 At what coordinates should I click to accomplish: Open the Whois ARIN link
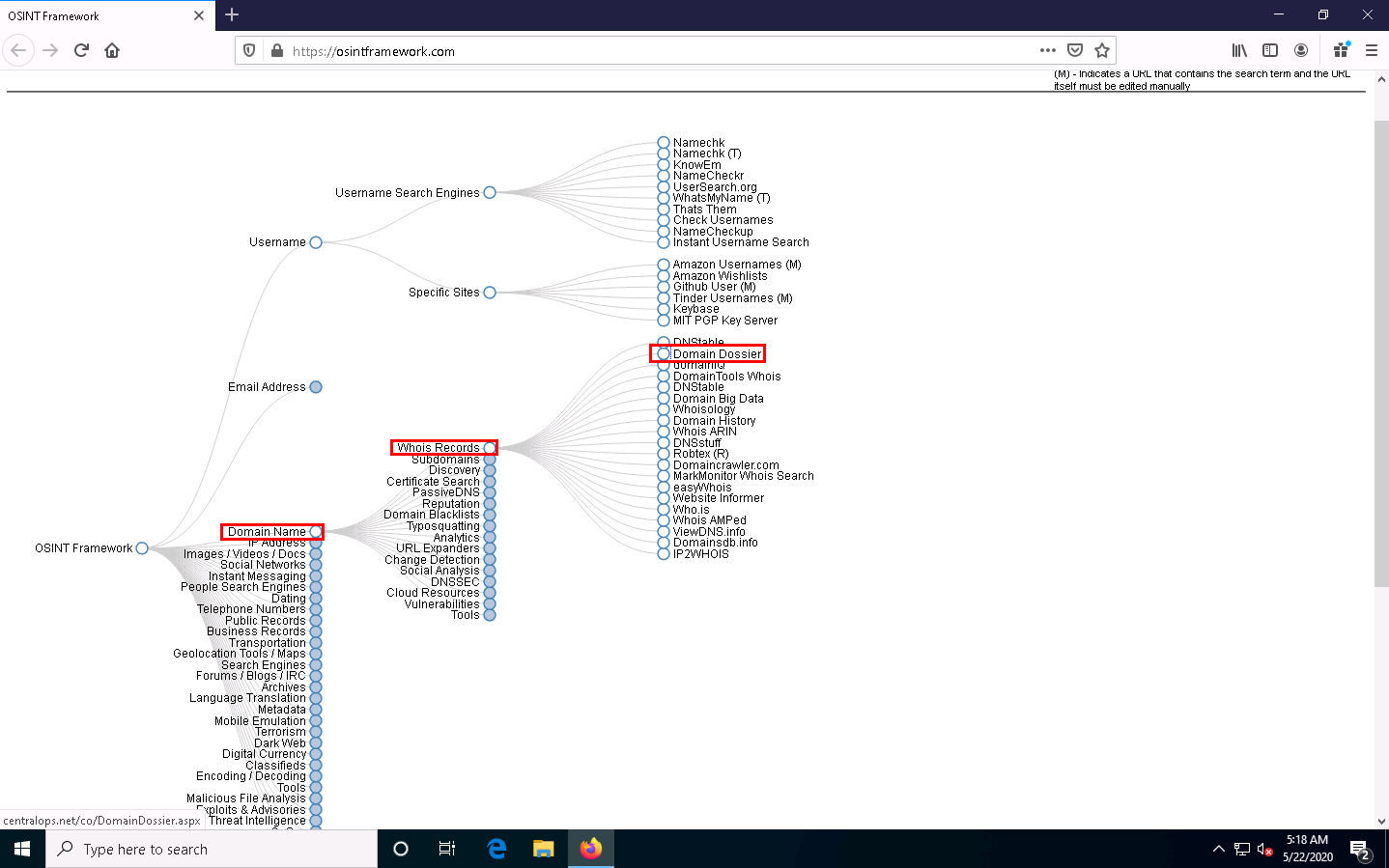pyautogui.click(x=705, y=432)
